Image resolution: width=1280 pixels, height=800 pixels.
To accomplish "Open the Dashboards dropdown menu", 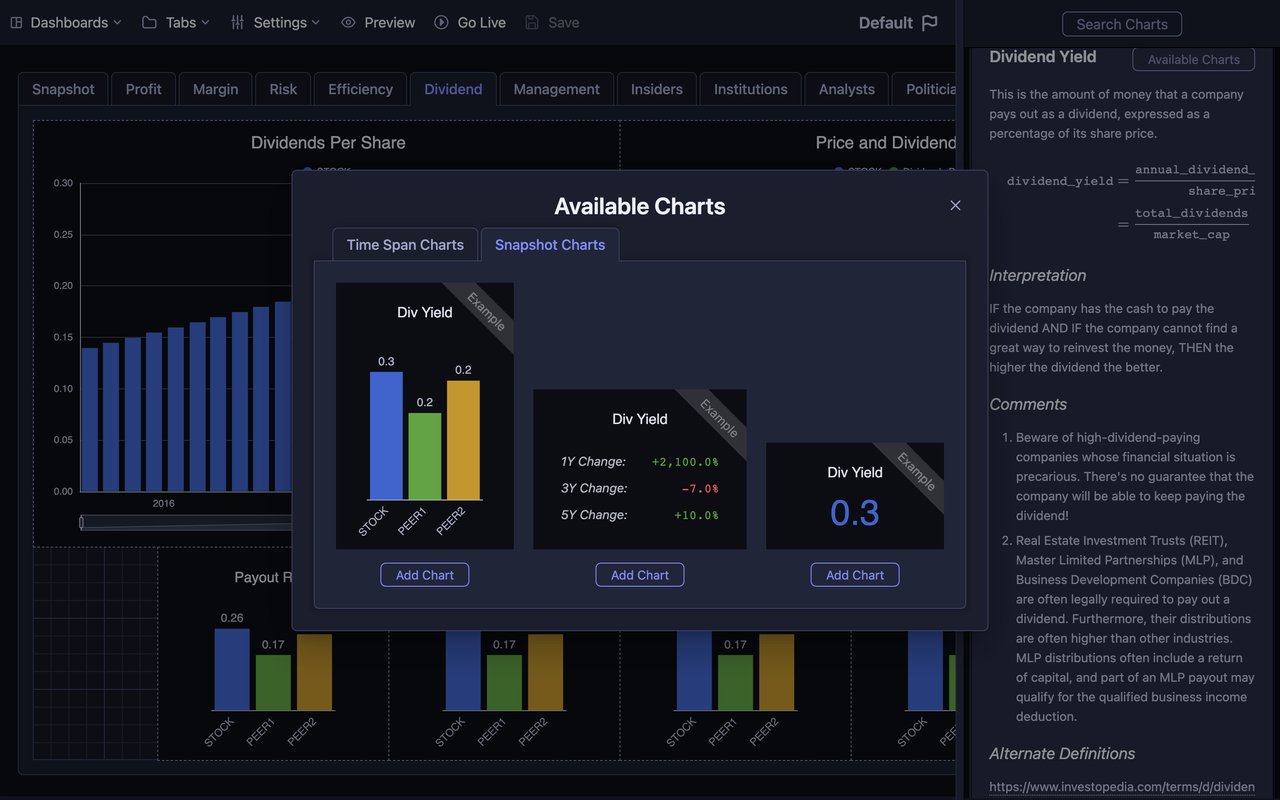I will tap(66, 22).
